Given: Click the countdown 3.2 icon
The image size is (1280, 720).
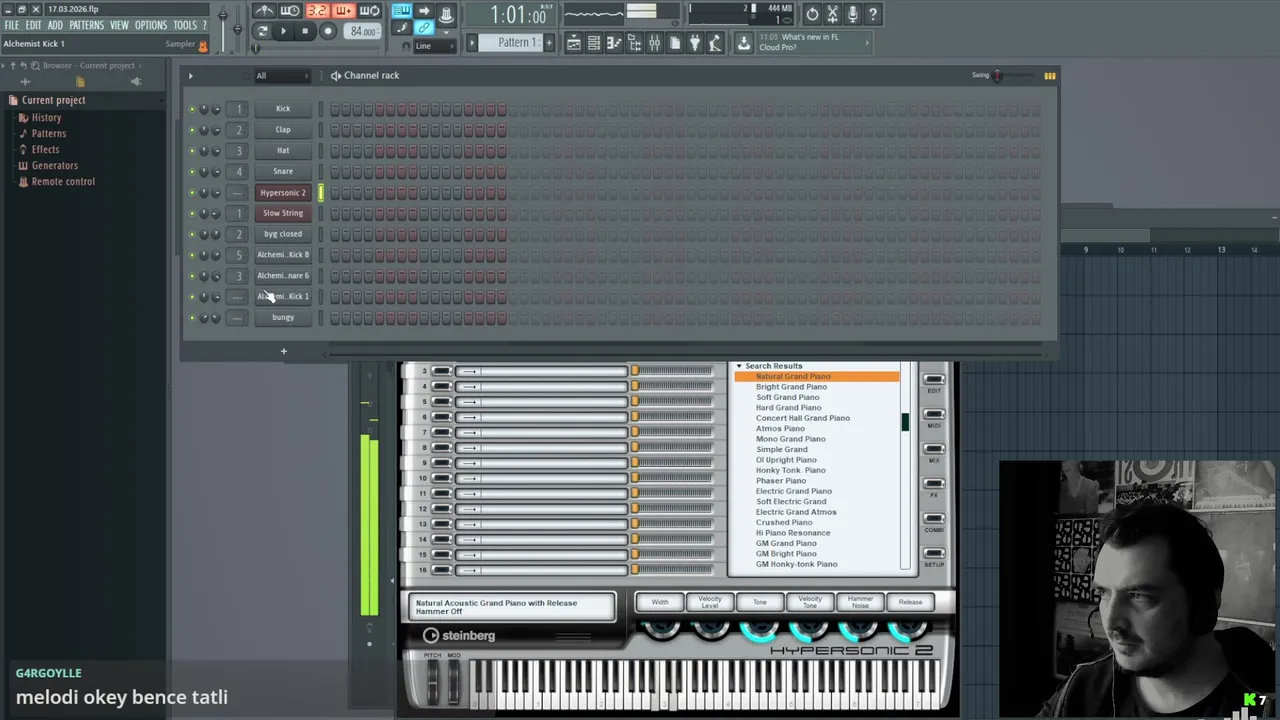Looking at the screenshot, I should click(x=317, y=11).
